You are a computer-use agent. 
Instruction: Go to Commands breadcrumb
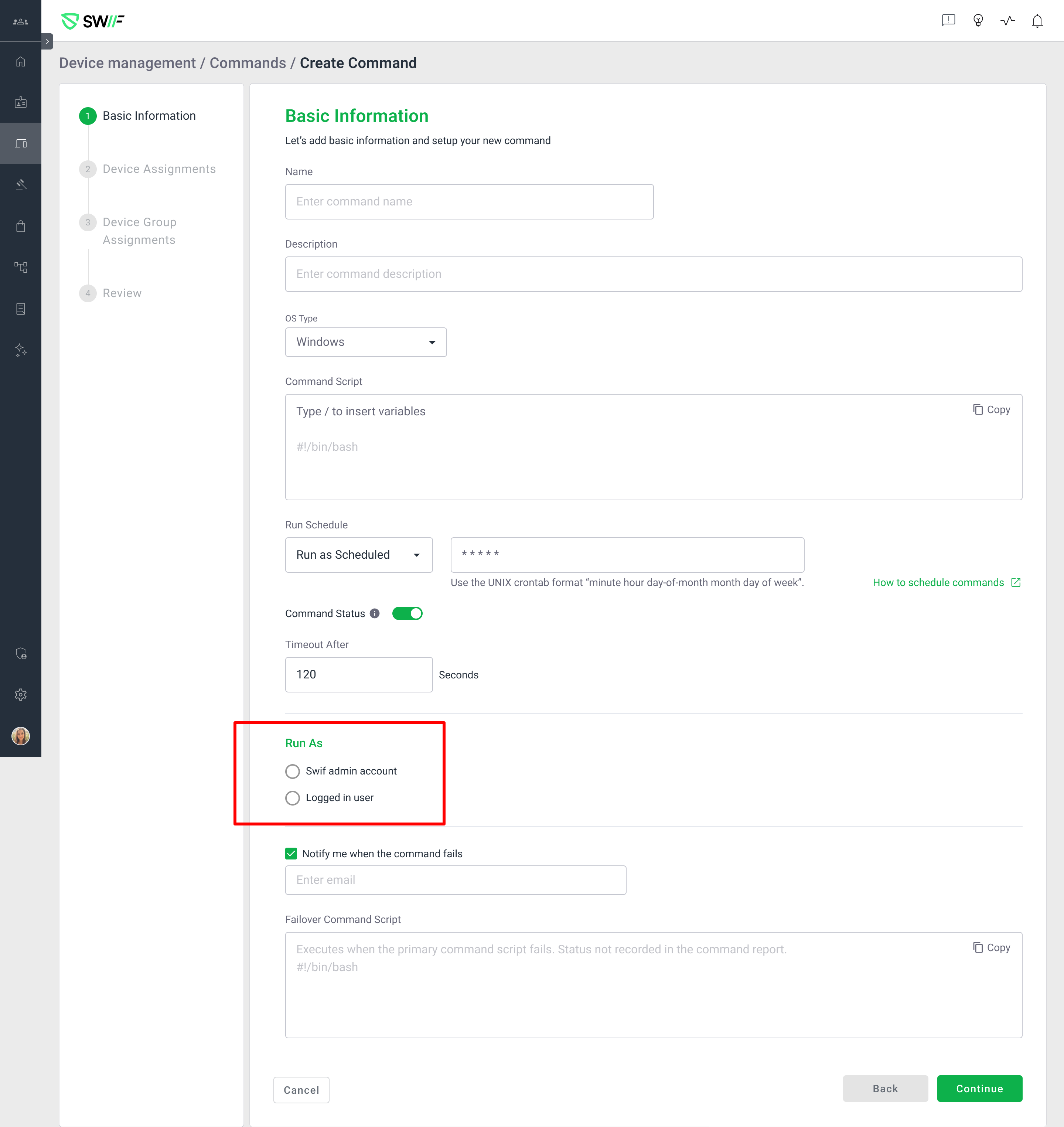(x=248, y=63)
